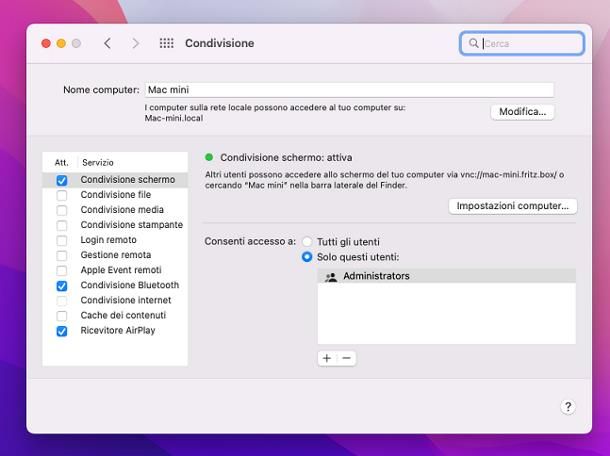The height and width of the screenshot is (456, 610).
Task: Click Condivisione schermo: attiva status text
Action: (286, 158)
